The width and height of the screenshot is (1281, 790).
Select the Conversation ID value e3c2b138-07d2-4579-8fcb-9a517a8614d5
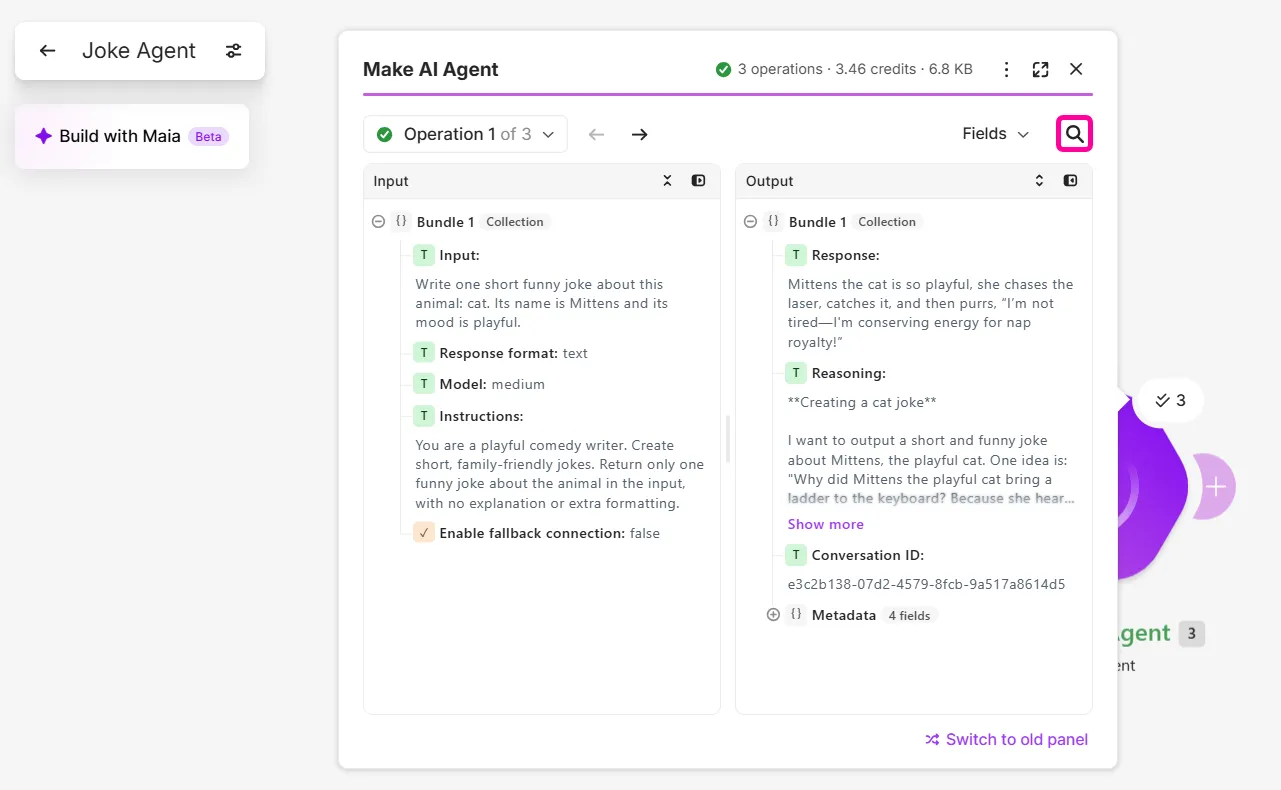(x=926, y=584)
